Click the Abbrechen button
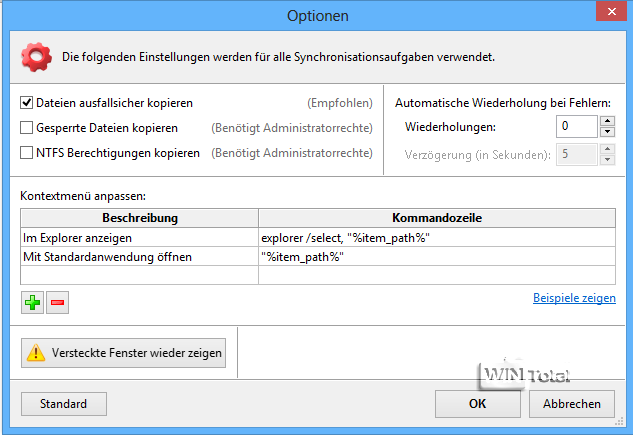The image size is (633, 435). tap(572, 404)
